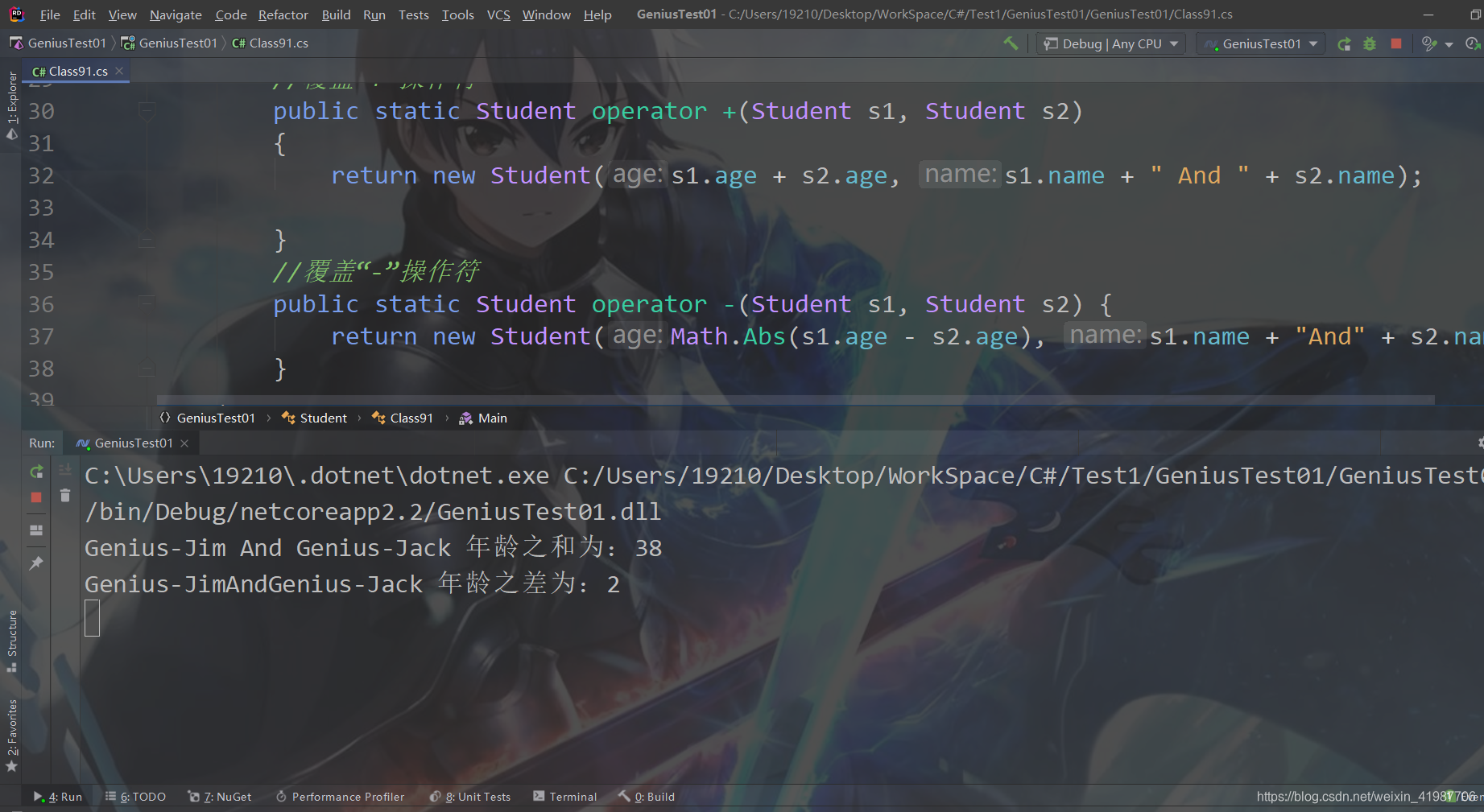Click Student in the editor breadcrumb

click(314, 418)
